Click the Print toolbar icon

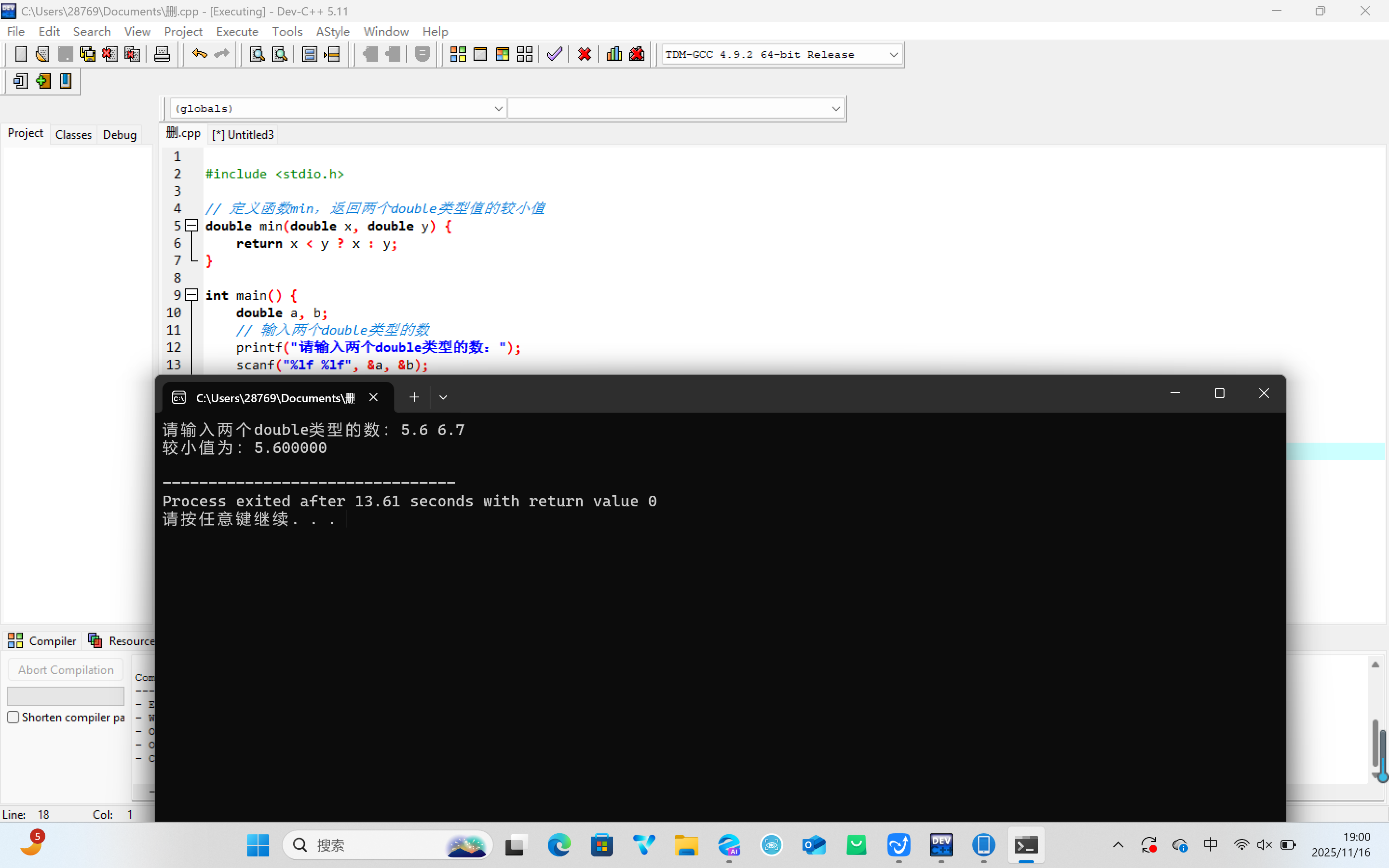coord(162,54)
